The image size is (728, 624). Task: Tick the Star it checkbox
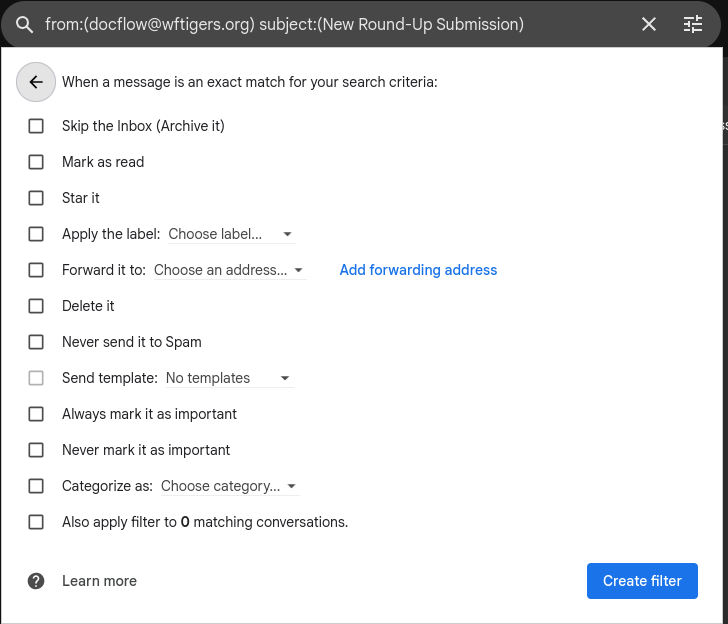pyautogui.click(x=36, y=198)
